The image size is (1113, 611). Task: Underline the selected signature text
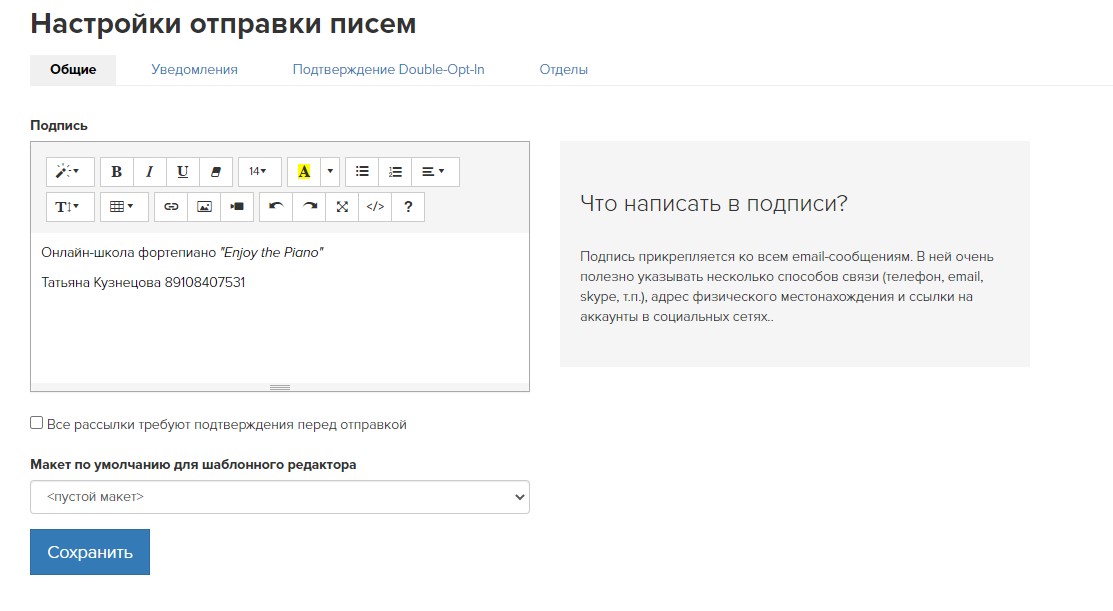183,172
